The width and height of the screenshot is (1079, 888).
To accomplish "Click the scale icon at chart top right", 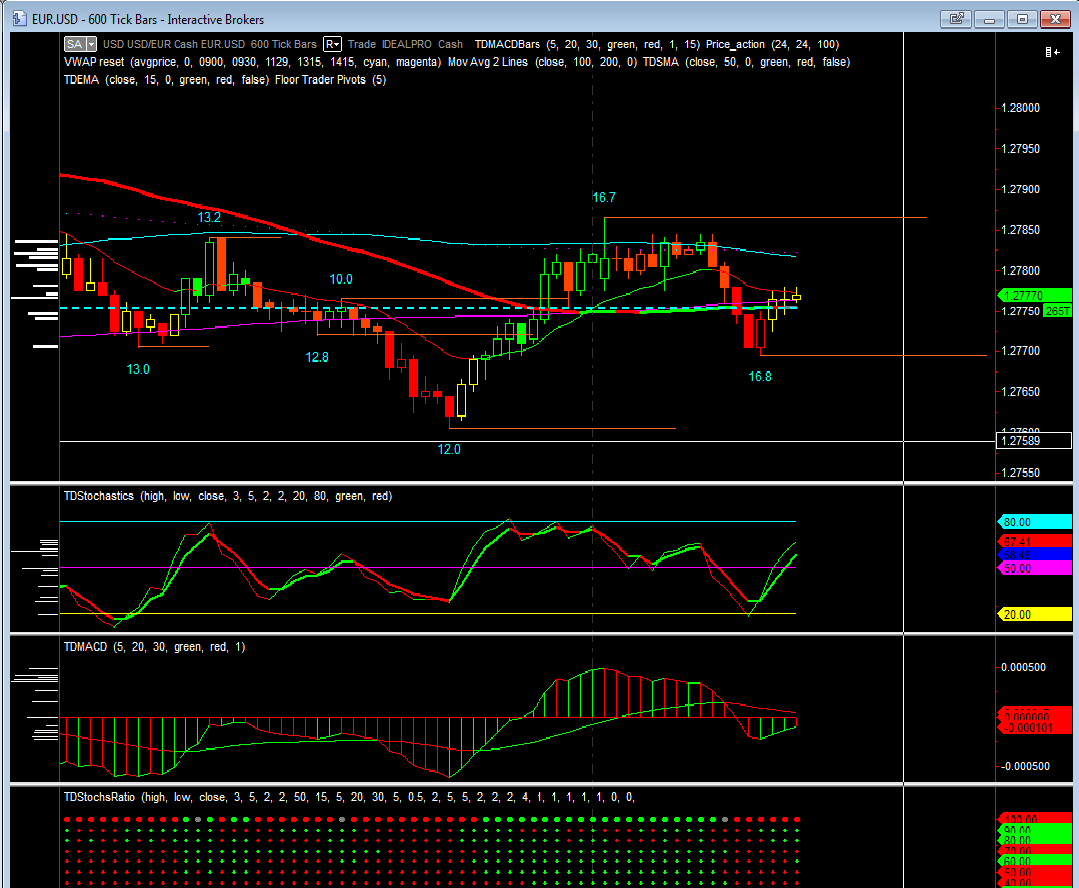I will [x=1052, y=52].
